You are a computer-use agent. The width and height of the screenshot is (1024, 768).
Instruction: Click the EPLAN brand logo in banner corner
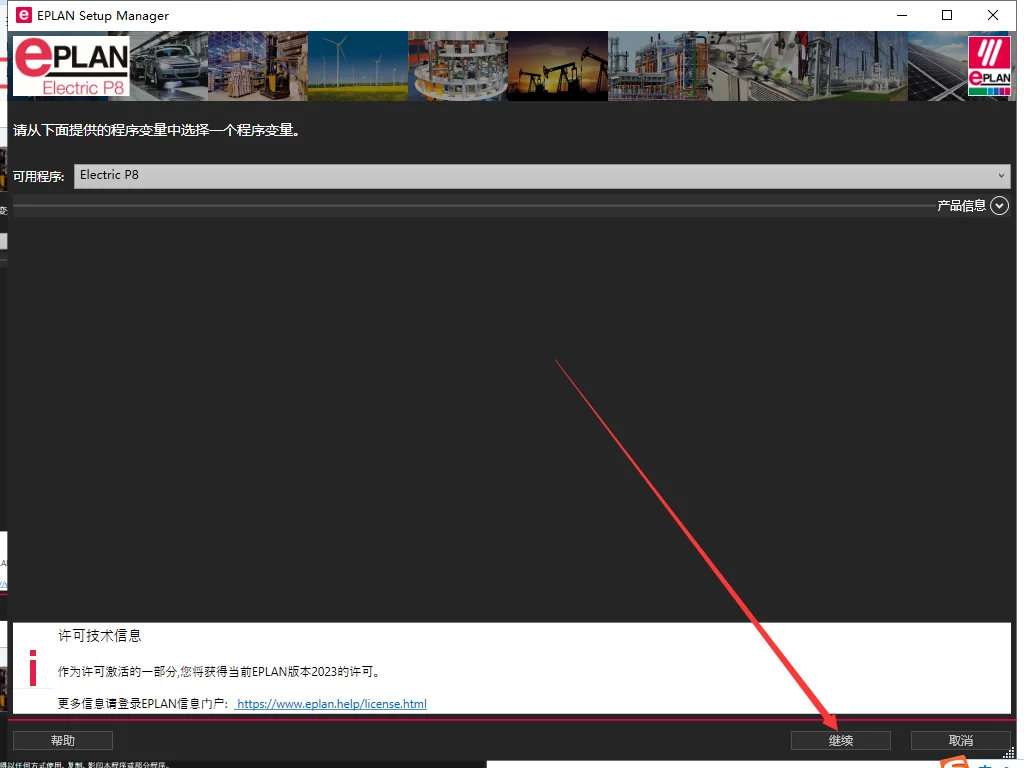click(989, 67)
